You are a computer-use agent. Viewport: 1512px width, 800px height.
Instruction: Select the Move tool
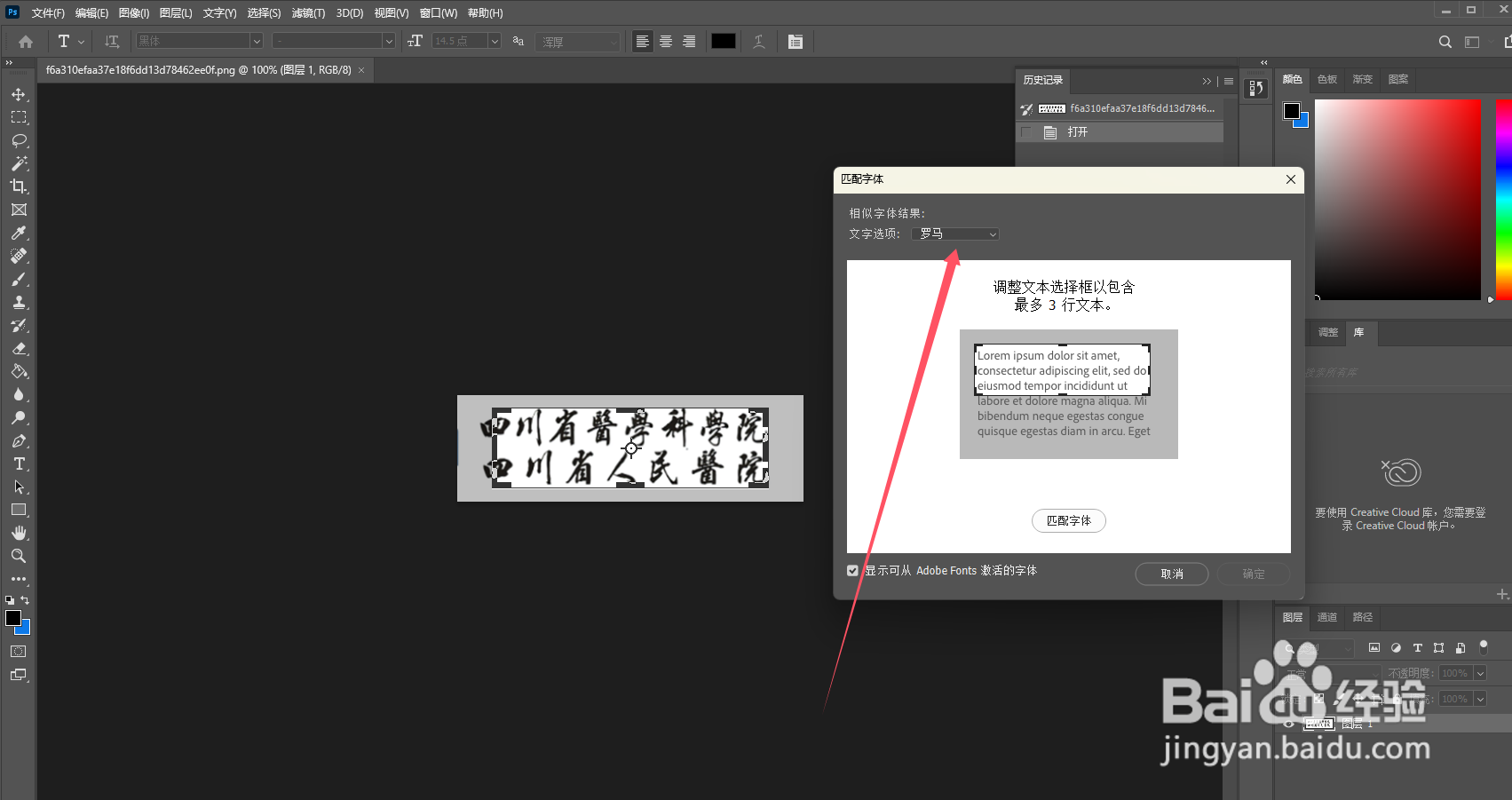point(19,94)
